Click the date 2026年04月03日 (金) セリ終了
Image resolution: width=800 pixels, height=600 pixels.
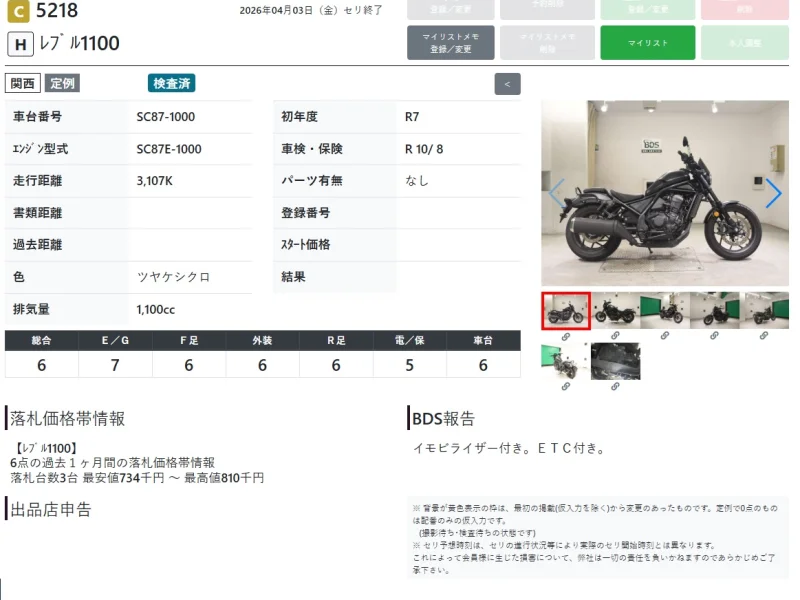coord(311,10)
